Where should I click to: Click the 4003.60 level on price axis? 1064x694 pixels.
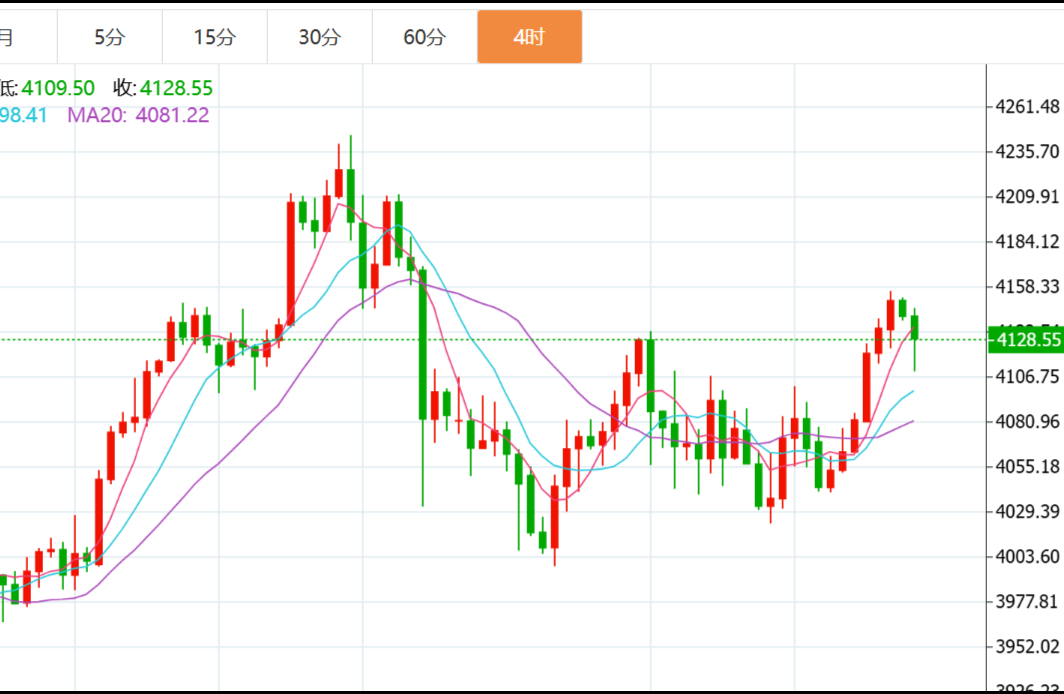click(x=1027, y=557)
